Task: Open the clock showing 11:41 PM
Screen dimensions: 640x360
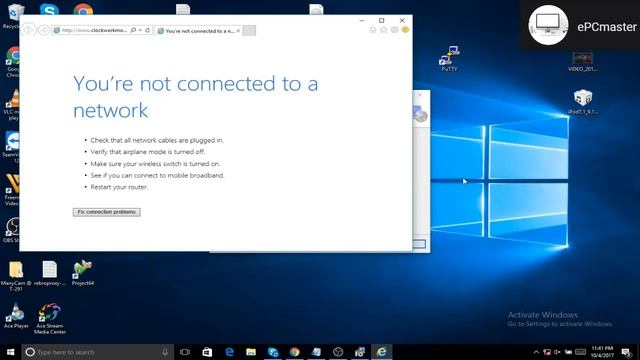Action: pyautogui.click(x=602, y=352)
